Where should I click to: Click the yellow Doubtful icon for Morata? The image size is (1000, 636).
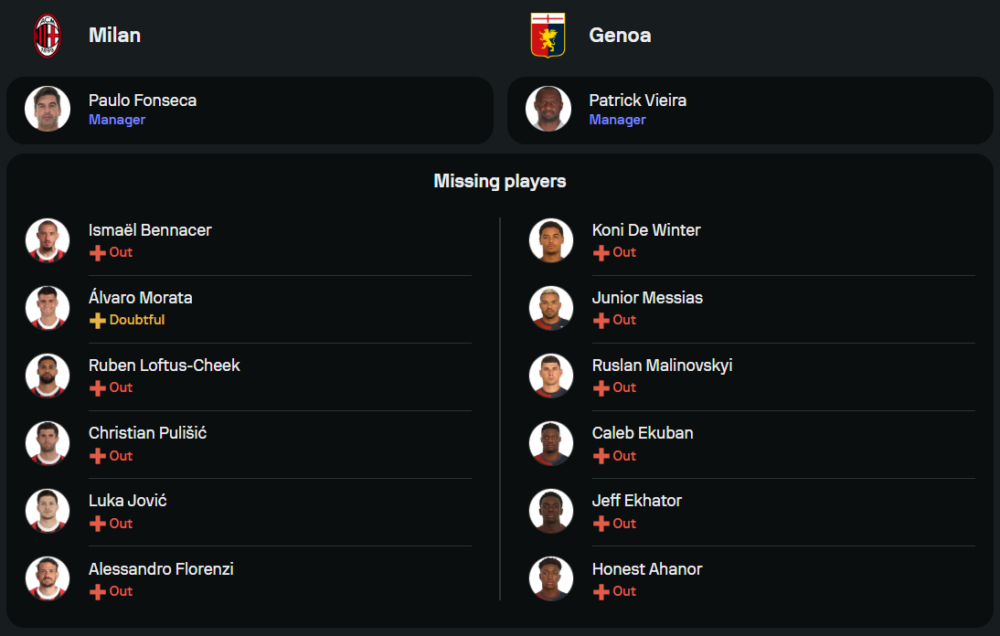97,321
